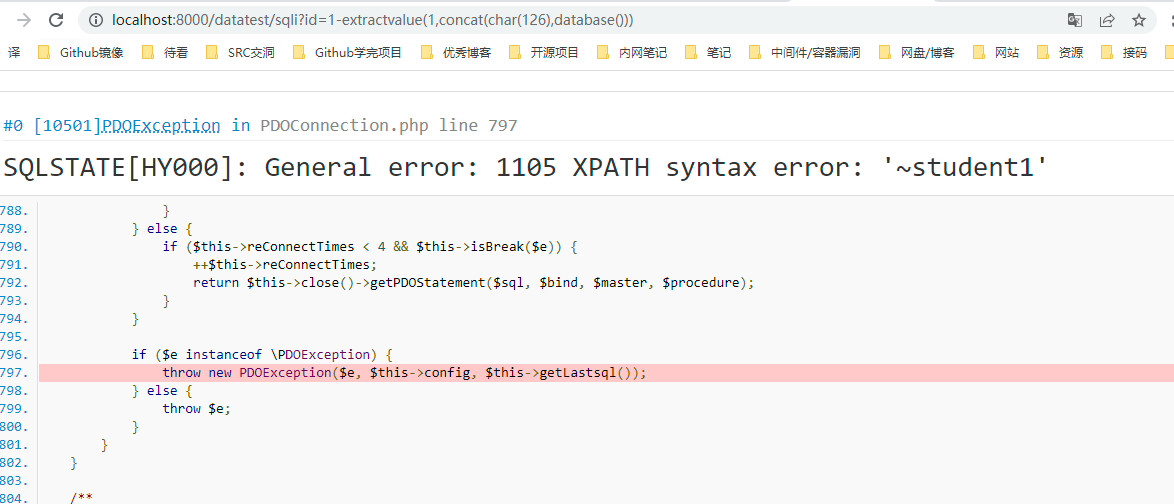Open the translate page icon

tap(1074, 20)
